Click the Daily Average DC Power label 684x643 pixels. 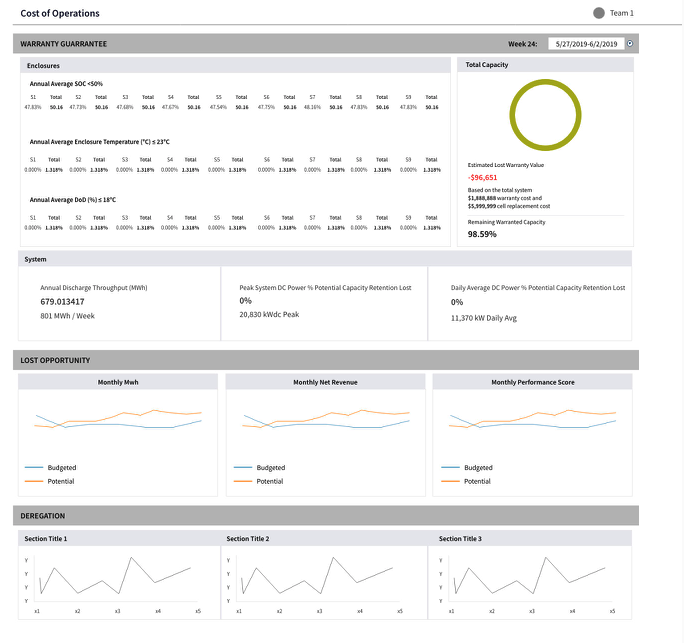pyautogui.click(x=538, y=288)
